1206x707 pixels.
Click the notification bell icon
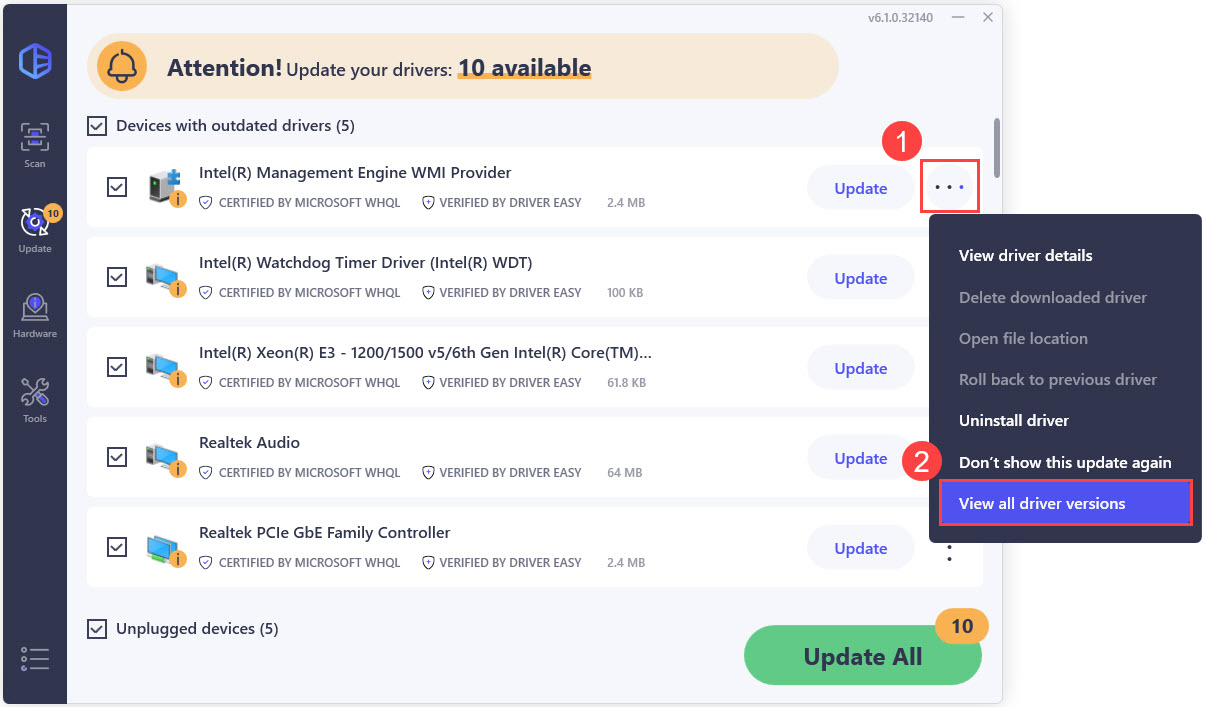tap(122, 67)
